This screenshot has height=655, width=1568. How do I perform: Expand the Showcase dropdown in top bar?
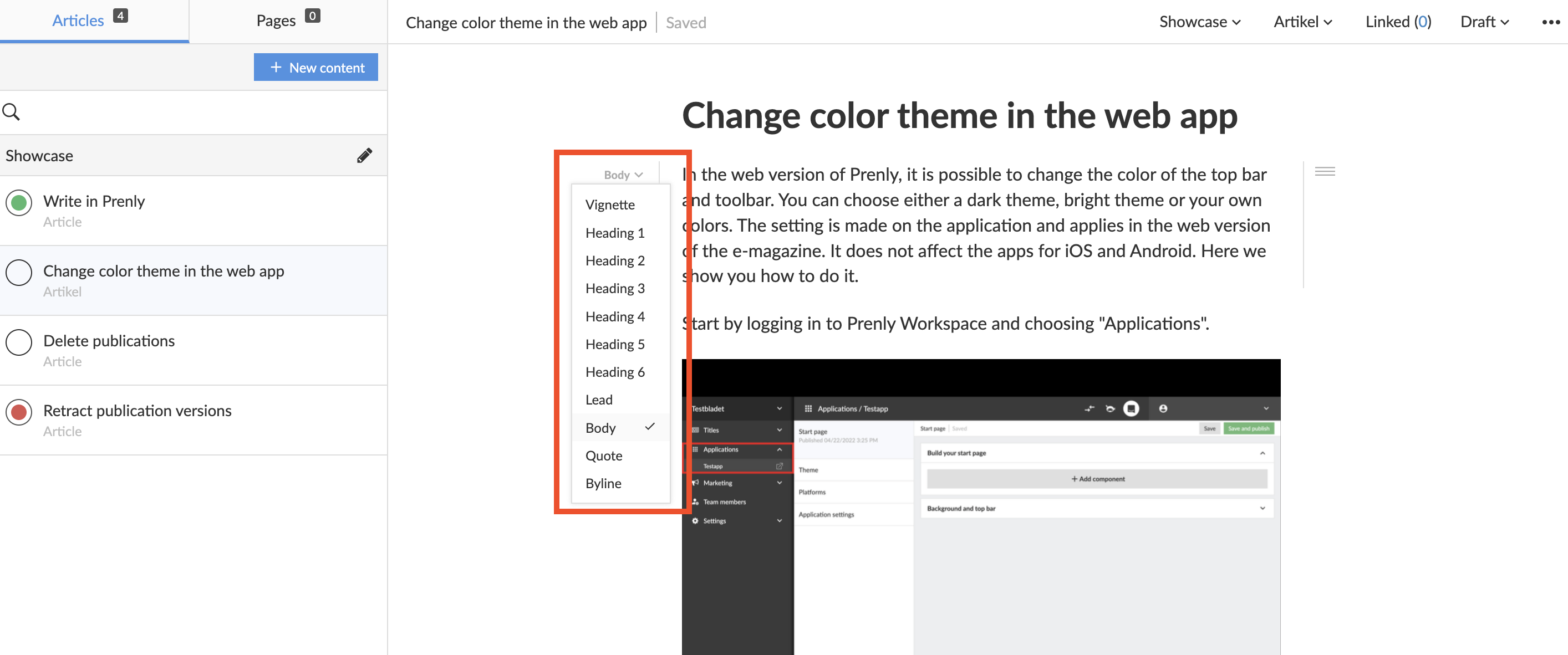1199,22
